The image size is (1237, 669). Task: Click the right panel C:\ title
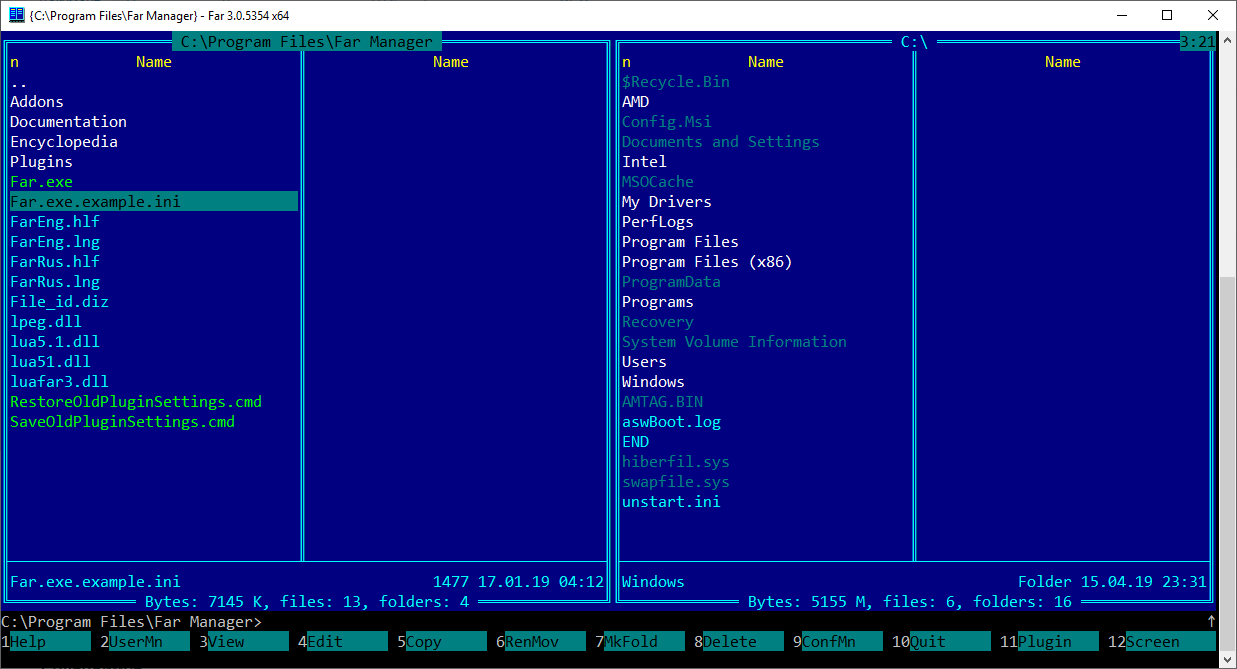coord(915,42)
